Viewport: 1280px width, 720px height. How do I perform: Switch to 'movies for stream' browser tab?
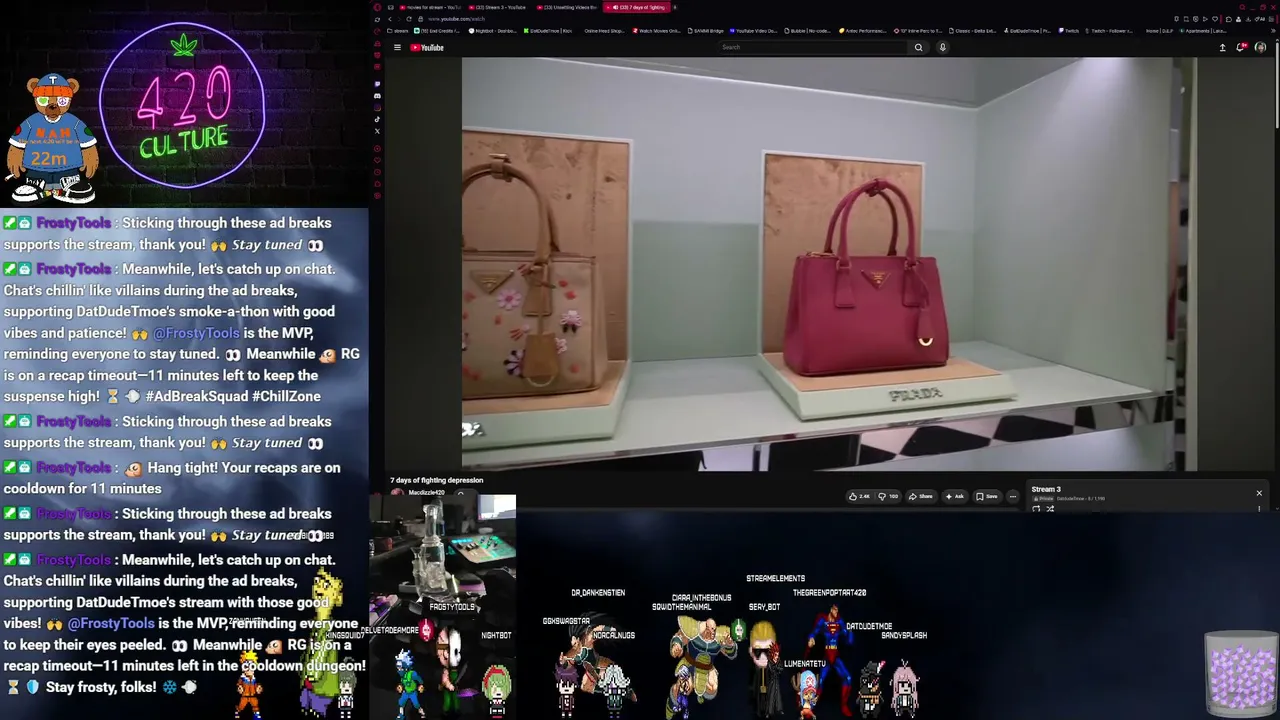point(430,7)
